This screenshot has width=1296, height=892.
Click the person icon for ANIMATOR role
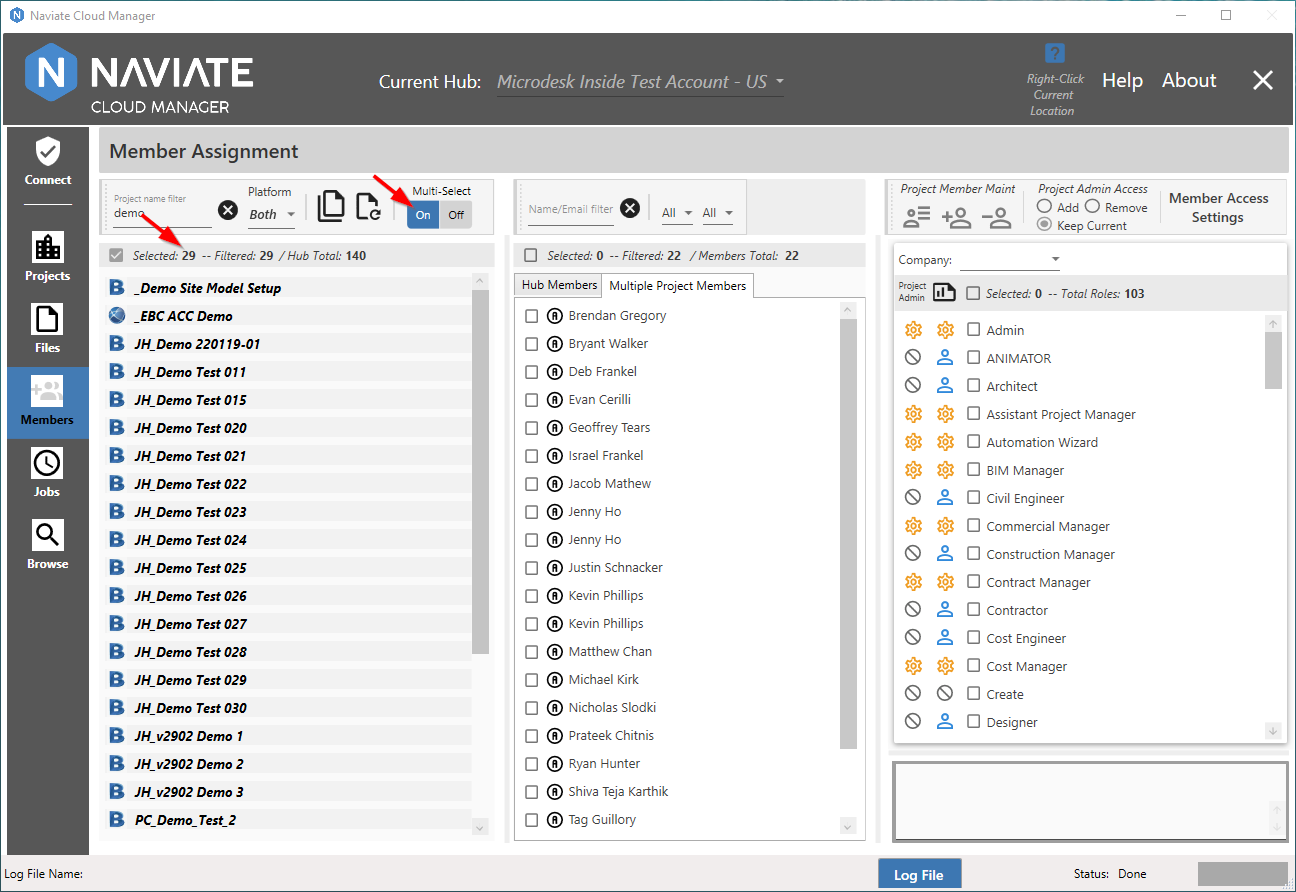point(945,358)
